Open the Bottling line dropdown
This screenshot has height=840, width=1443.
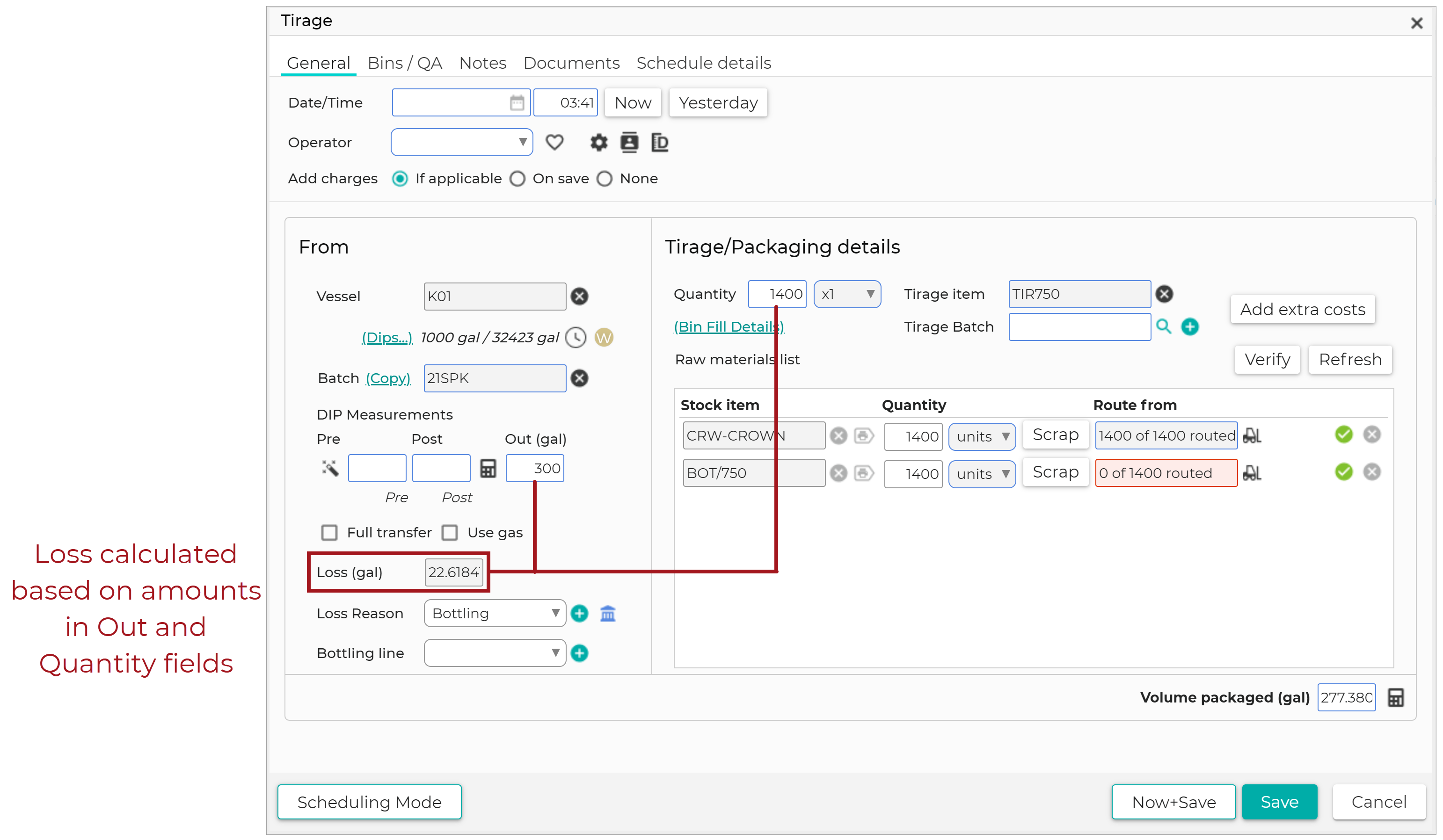tap(495, 653)
